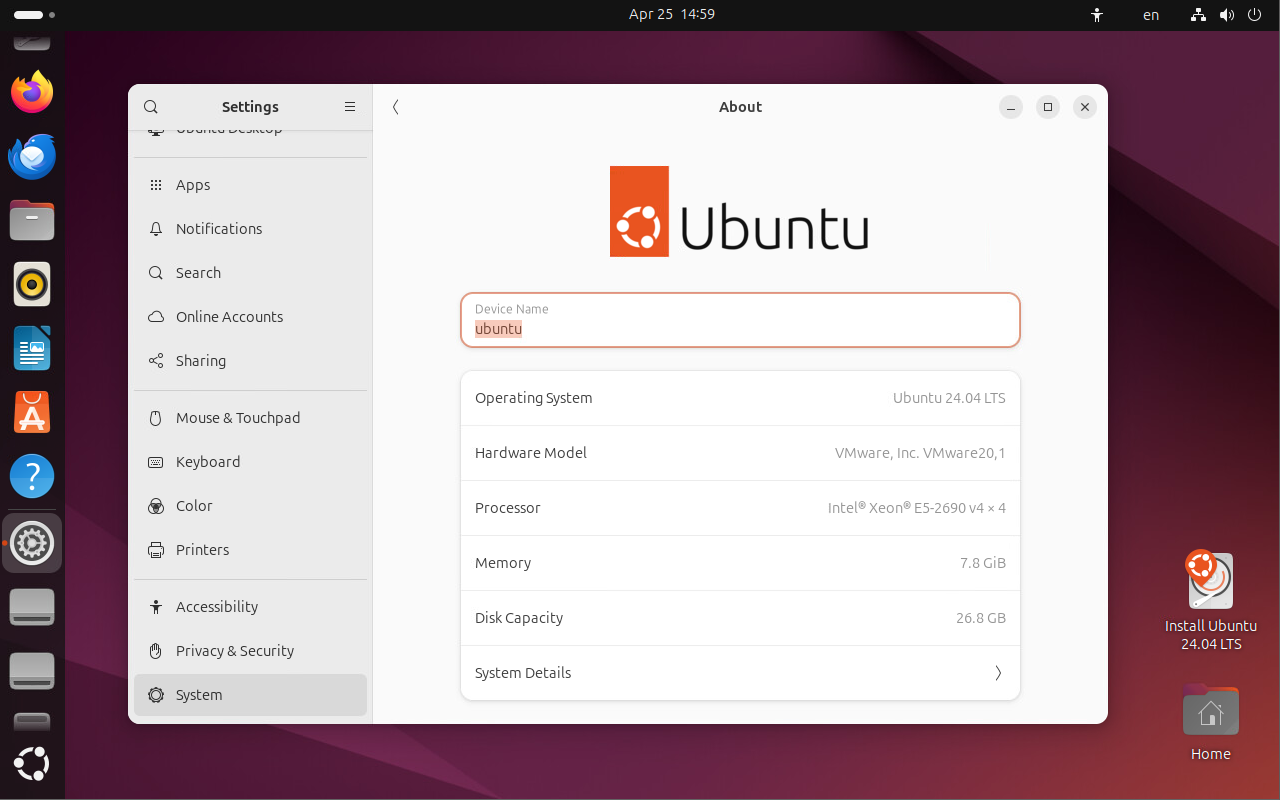Select Notifications in Settings sidebar
This screenshot has height=800, width=1280.
point(219,229)
